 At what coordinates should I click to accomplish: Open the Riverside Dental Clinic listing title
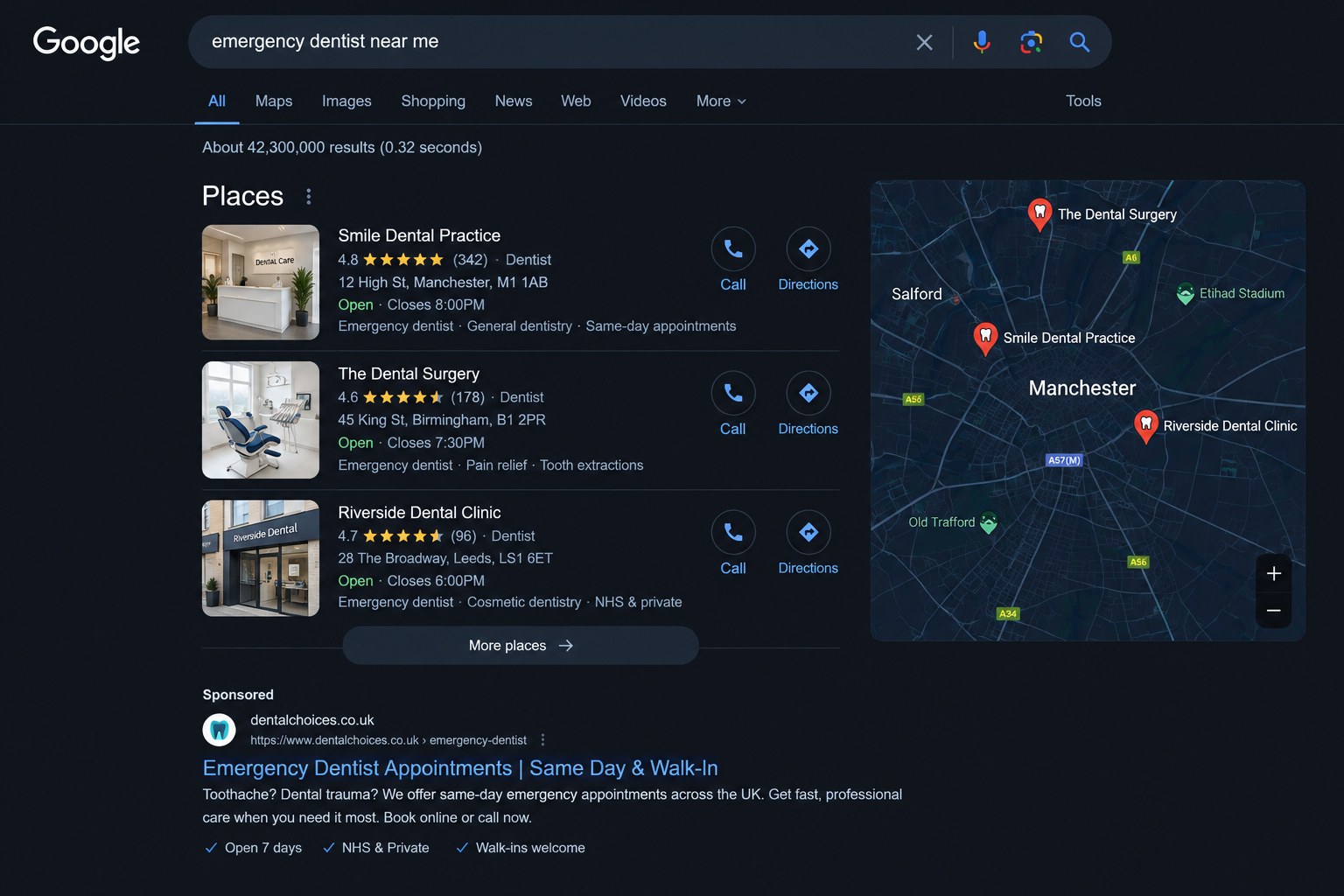(419, 513)
